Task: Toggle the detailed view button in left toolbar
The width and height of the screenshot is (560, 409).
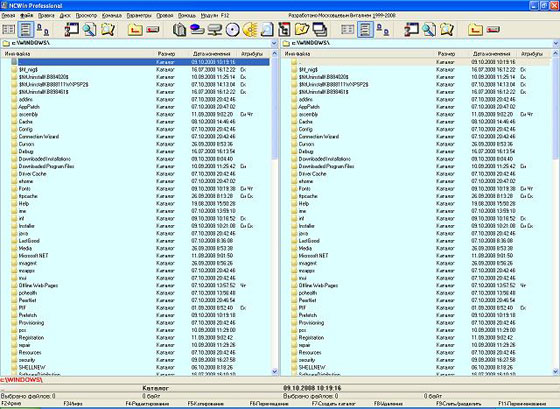Action: coord(26,30)
